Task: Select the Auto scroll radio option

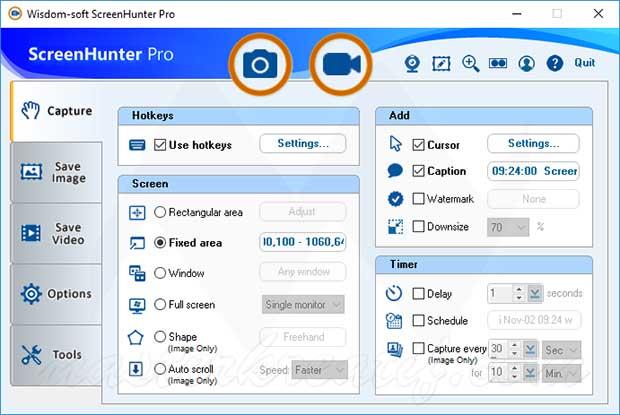Action: 160,369
